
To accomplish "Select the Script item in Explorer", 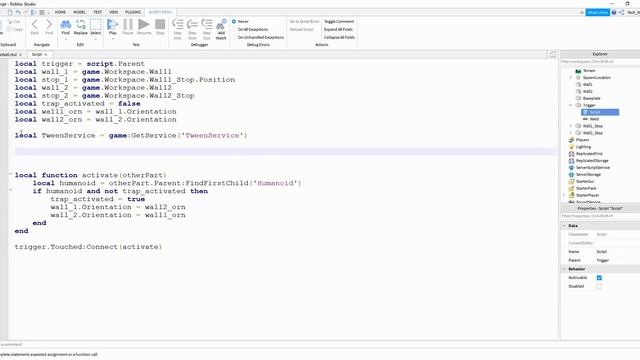I will point(600,112).
